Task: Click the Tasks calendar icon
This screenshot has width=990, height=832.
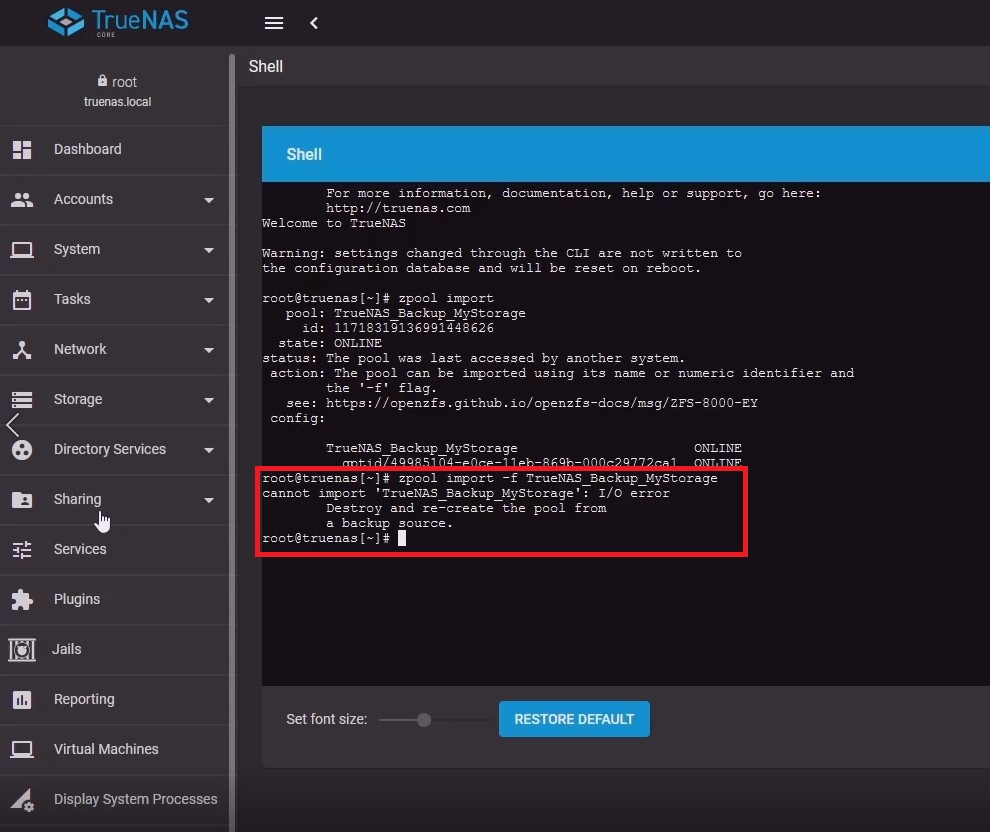Action: click(x=22, y=299)
